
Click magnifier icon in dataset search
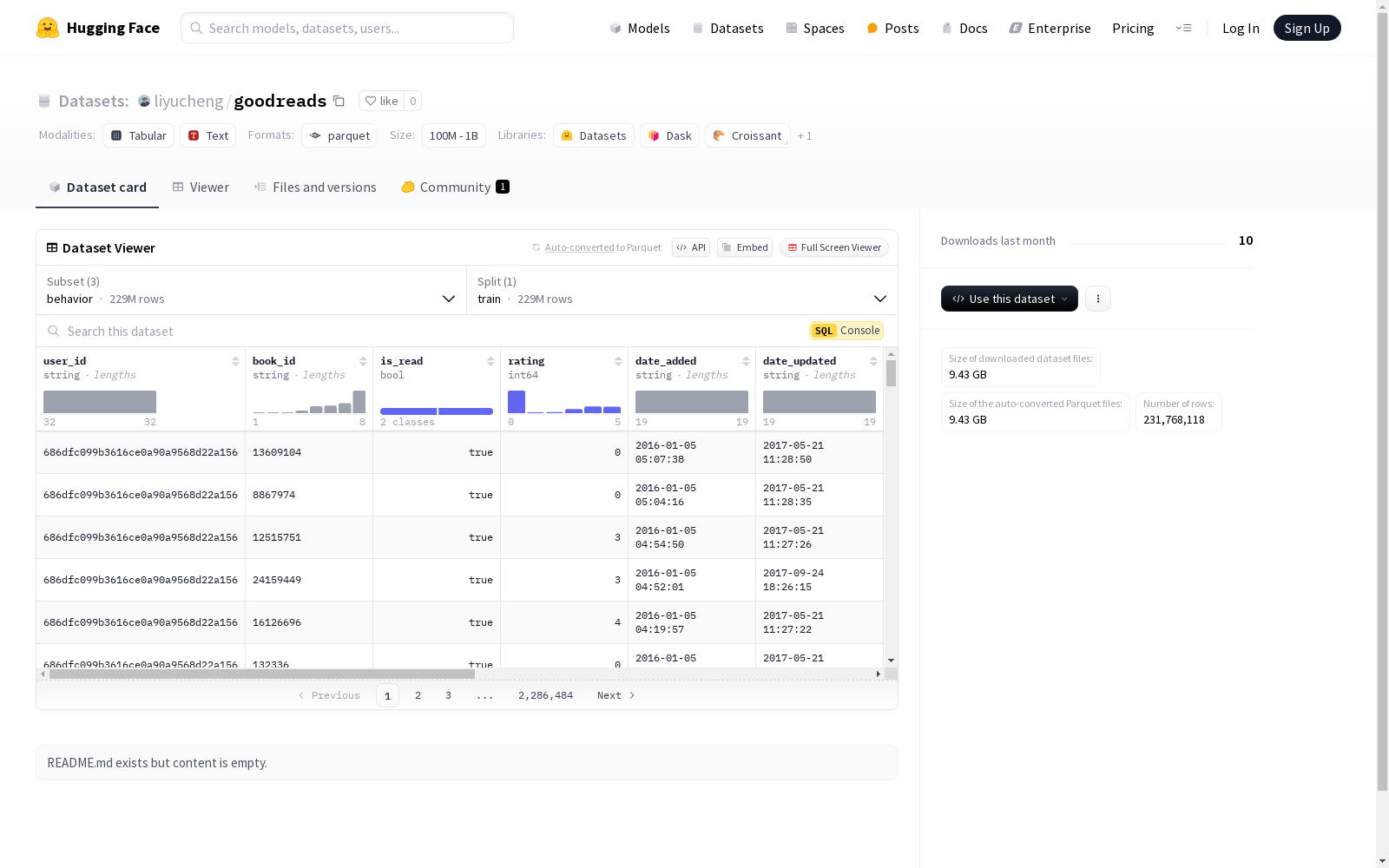(54, 331)
